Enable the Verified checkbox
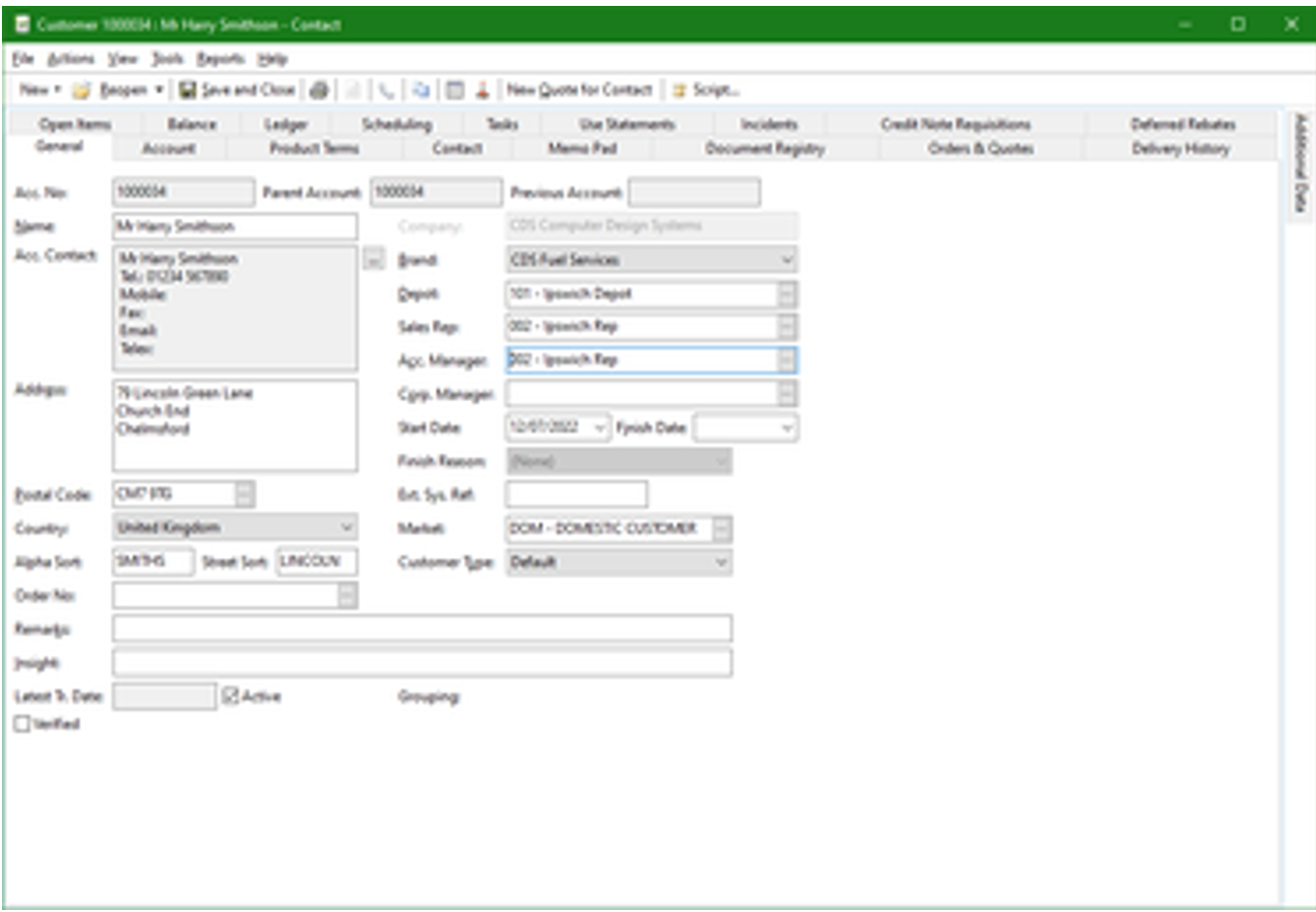 23,725
